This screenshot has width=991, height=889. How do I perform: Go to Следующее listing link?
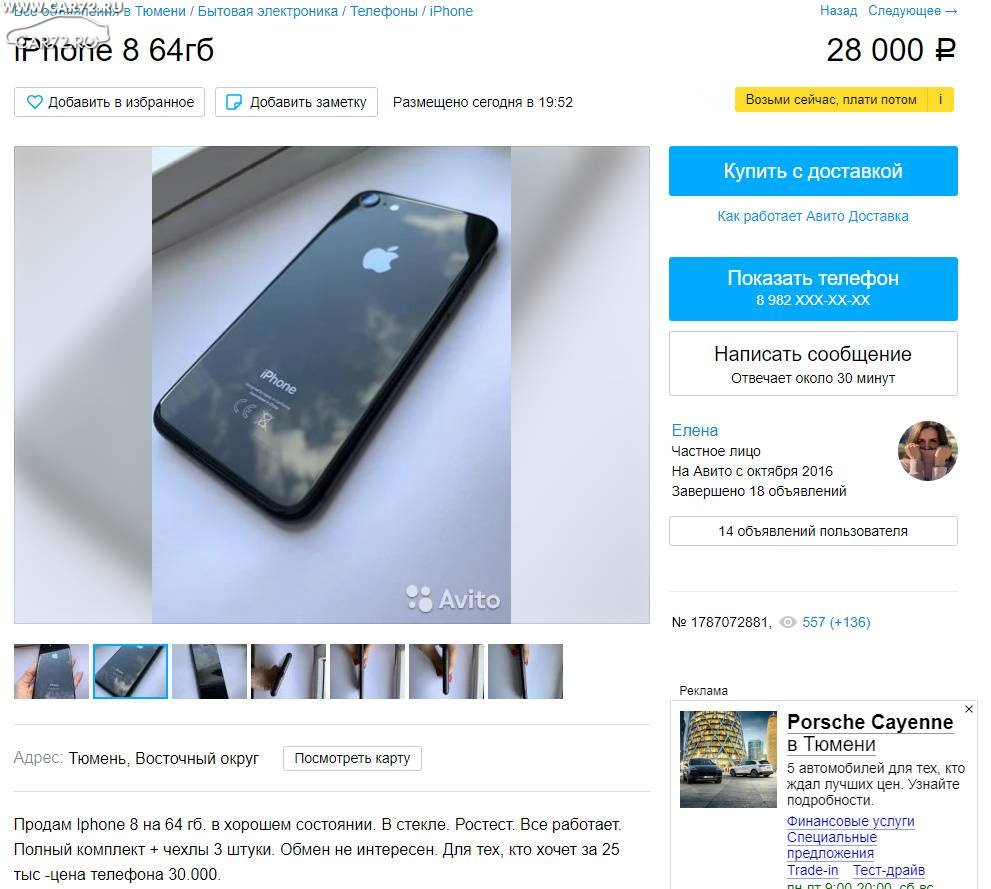point(913,11)
